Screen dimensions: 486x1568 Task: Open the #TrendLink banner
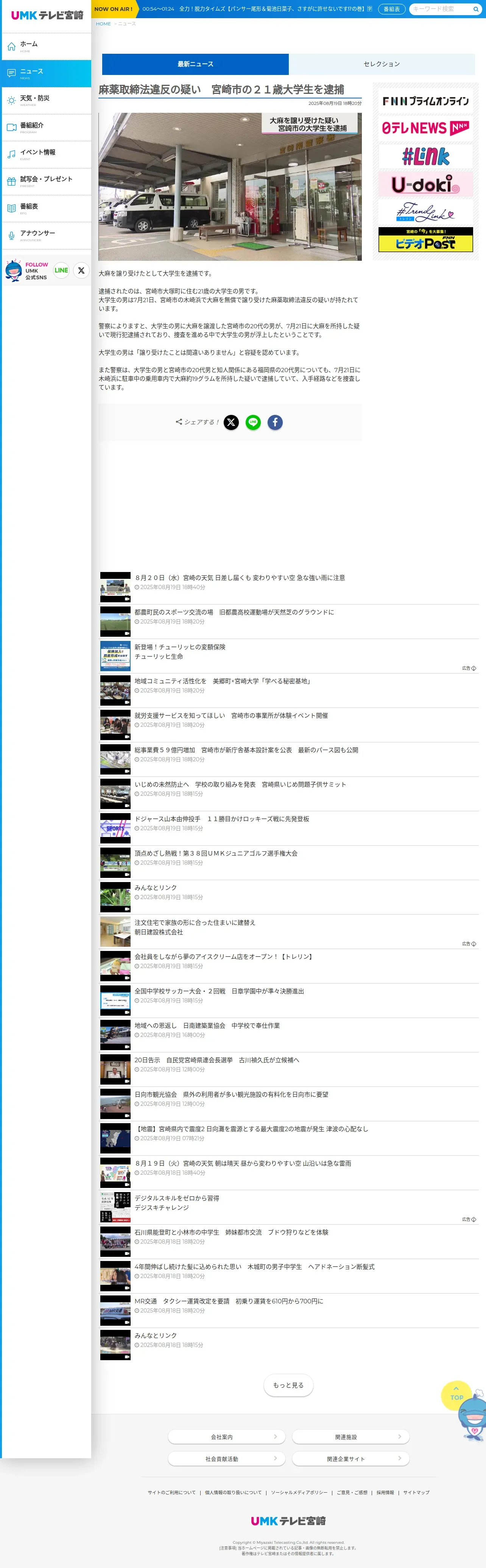[x=425, y=212]
